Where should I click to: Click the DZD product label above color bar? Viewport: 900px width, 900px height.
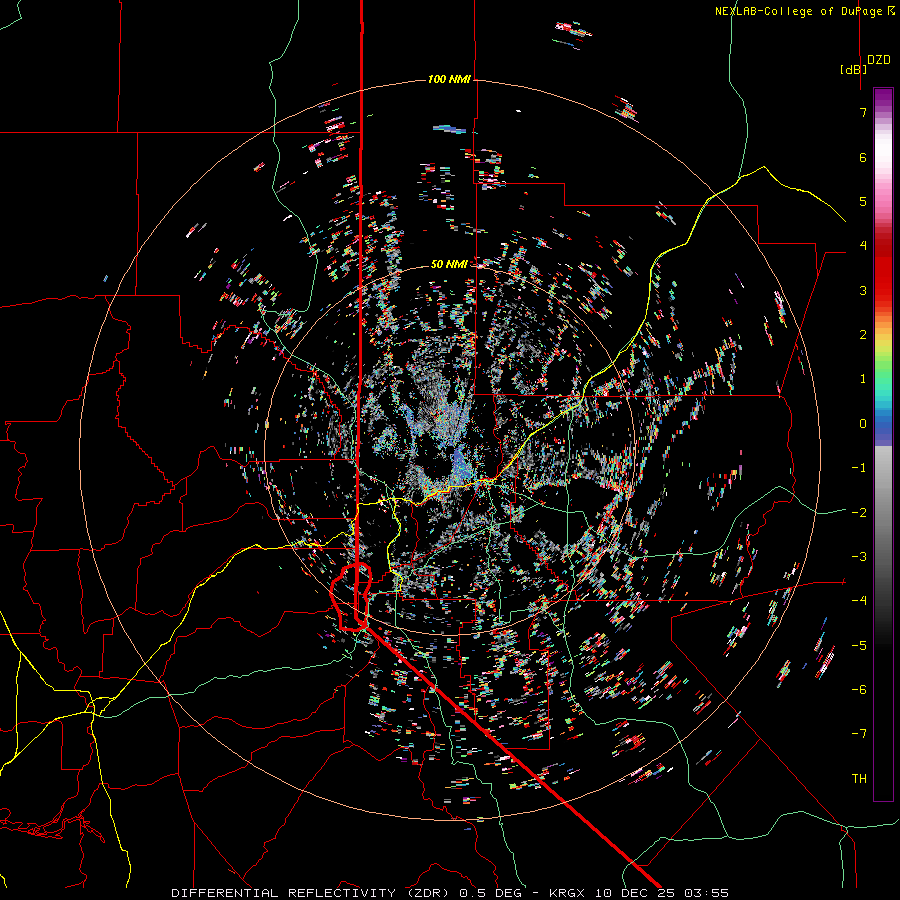coord(879,60)
